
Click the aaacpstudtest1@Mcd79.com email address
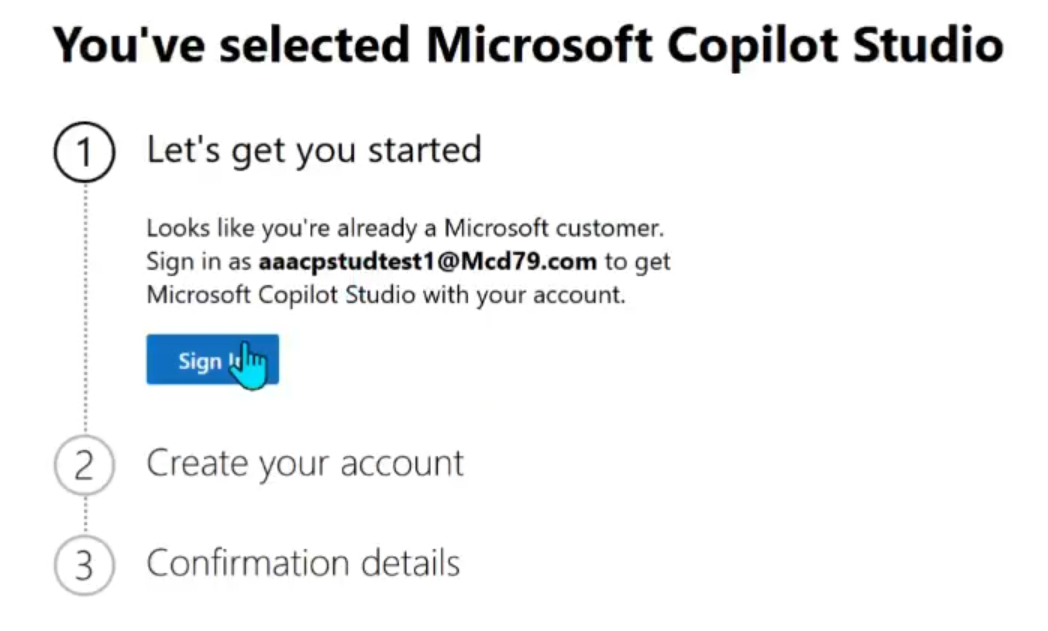coord(427,262)
